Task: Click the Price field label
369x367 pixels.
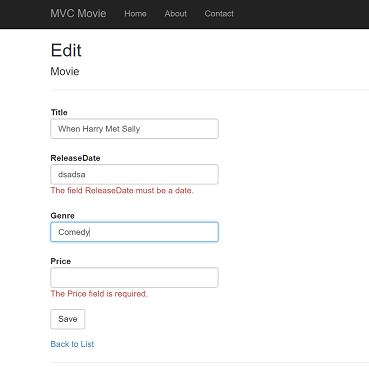Action: (x=61, y=261)
